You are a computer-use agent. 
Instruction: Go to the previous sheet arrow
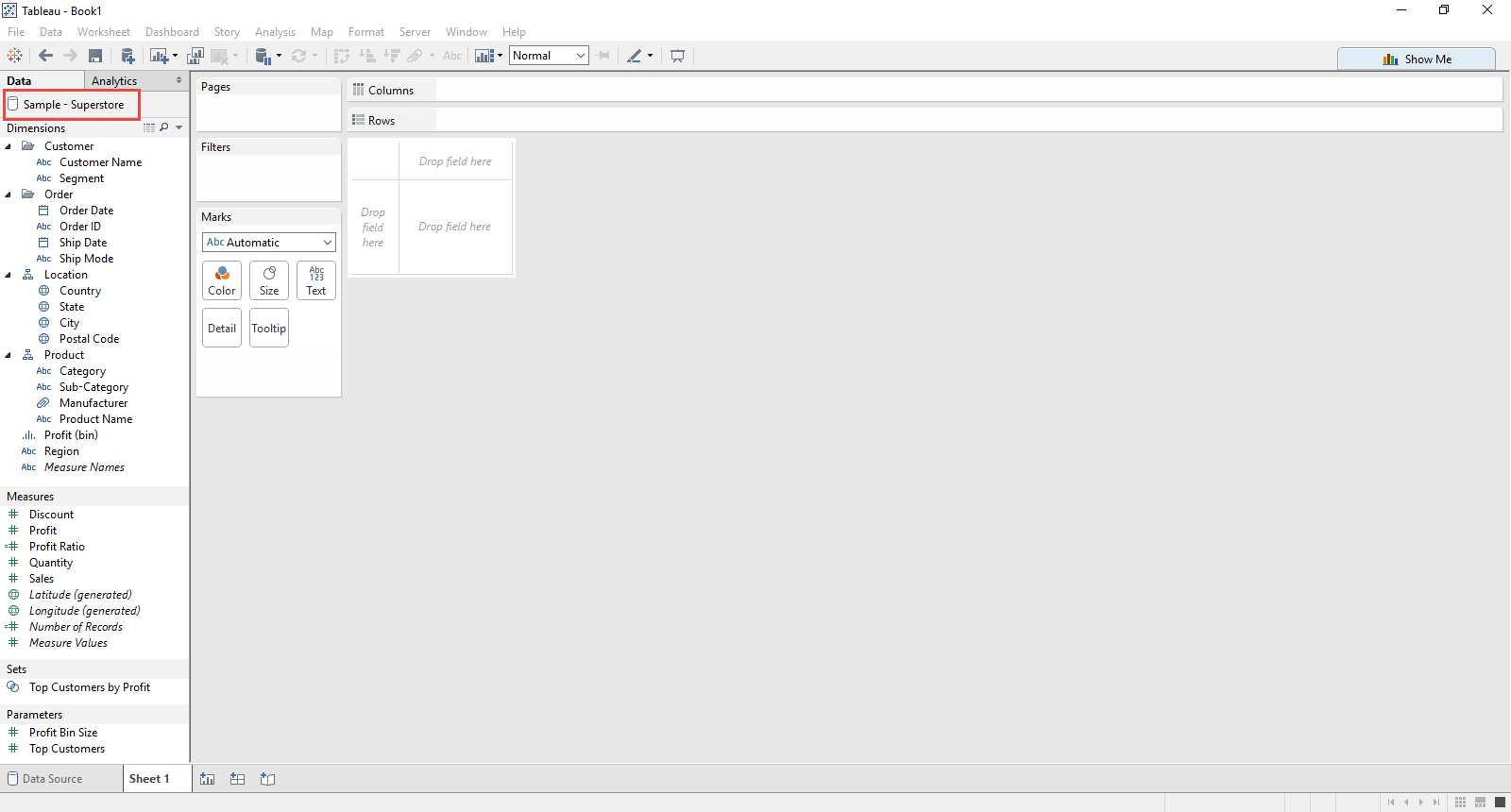click(1406, 802)
